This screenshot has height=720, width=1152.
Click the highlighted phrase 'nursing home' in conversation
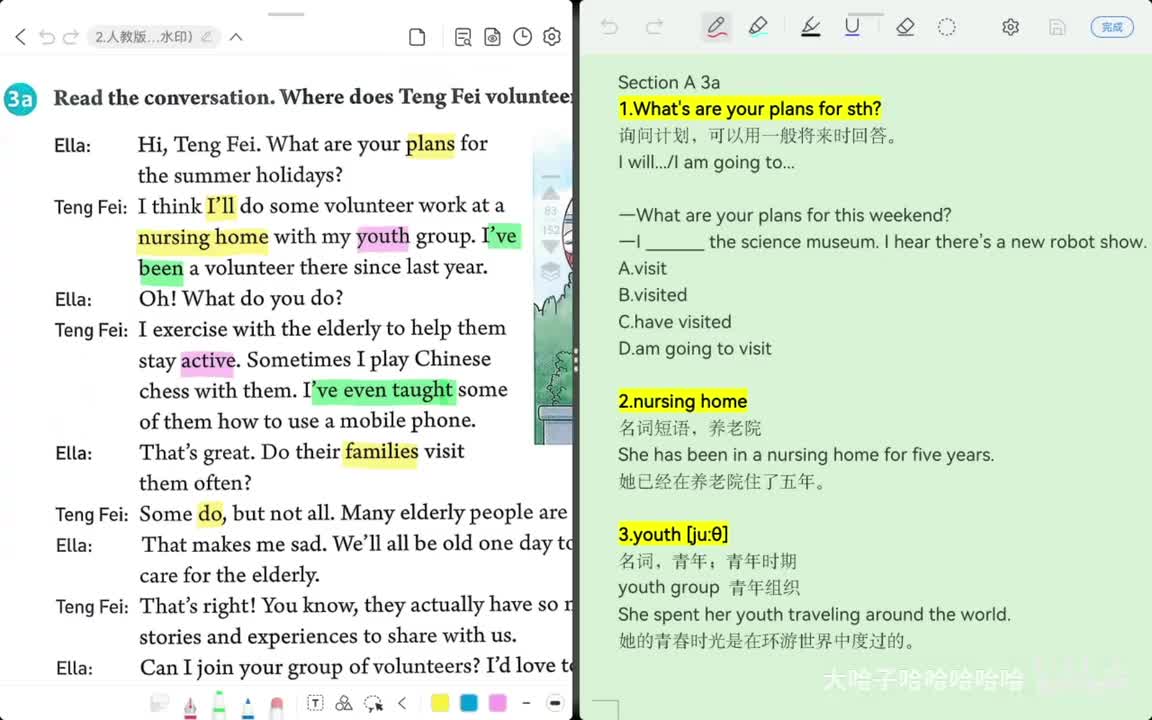coord(203,237)
